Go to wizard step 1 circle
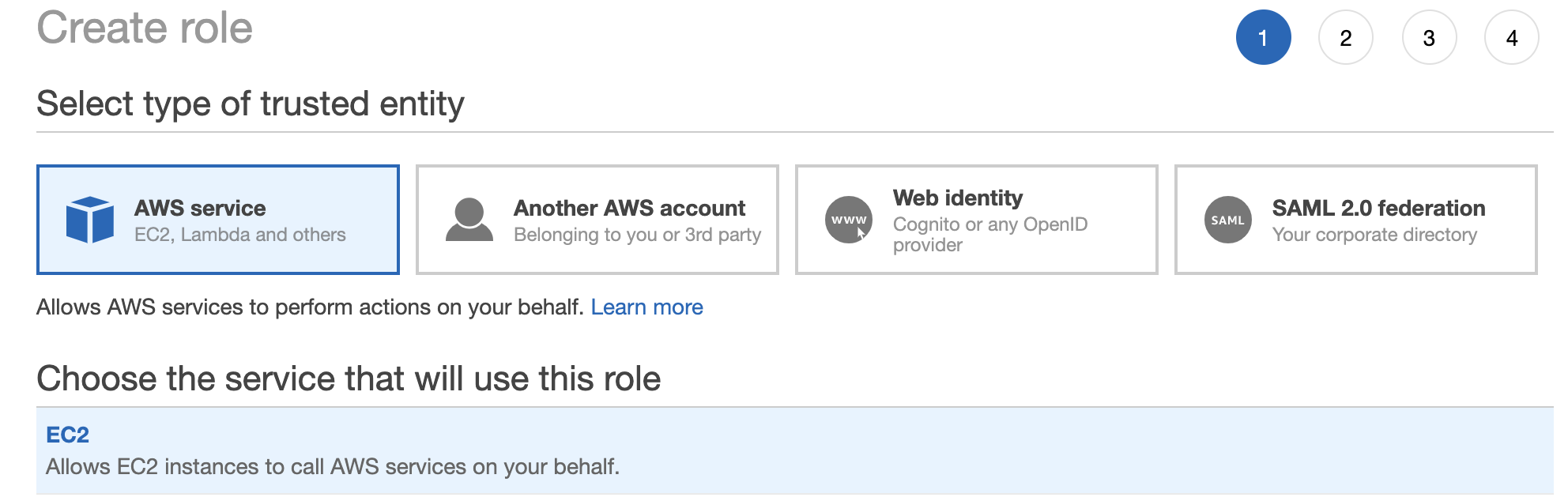The height and width of the screenshot is (501, 1568). [1263, 37]
